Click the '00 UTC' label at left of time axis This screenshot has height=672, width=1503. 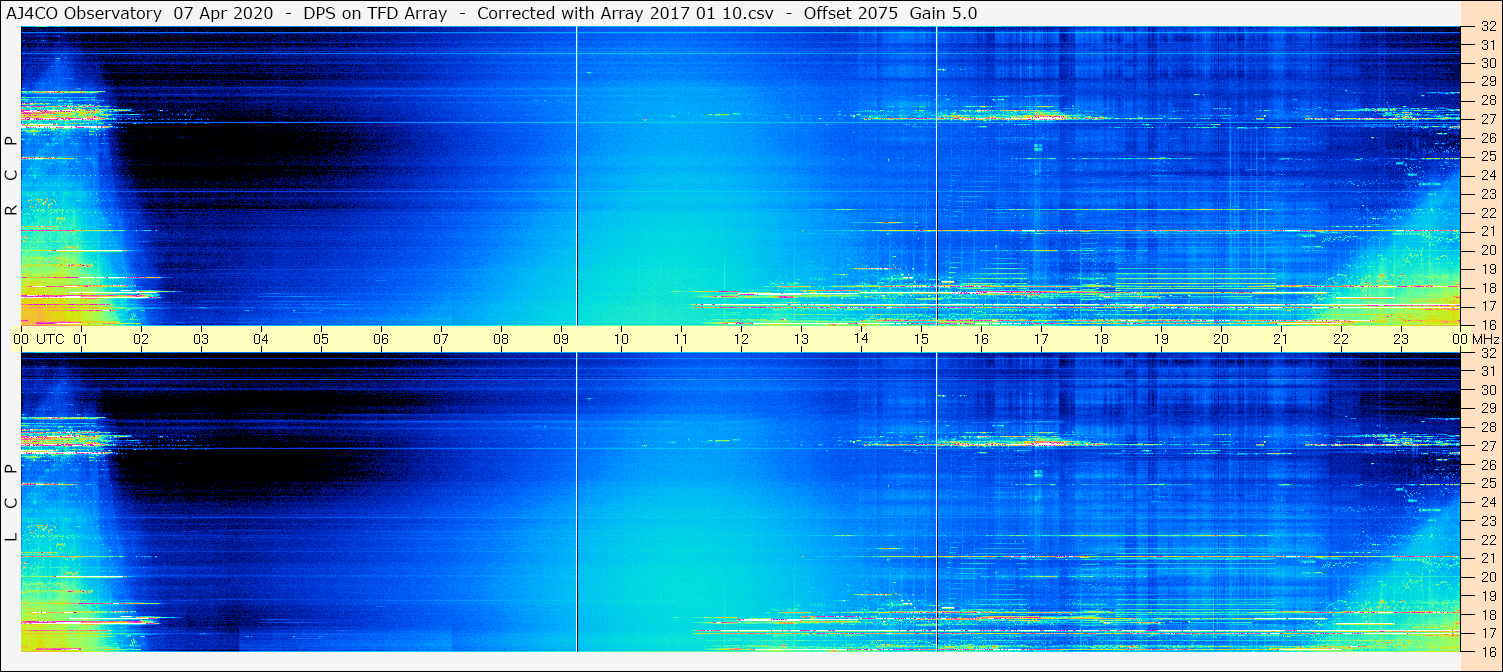[x=39, y=339]
